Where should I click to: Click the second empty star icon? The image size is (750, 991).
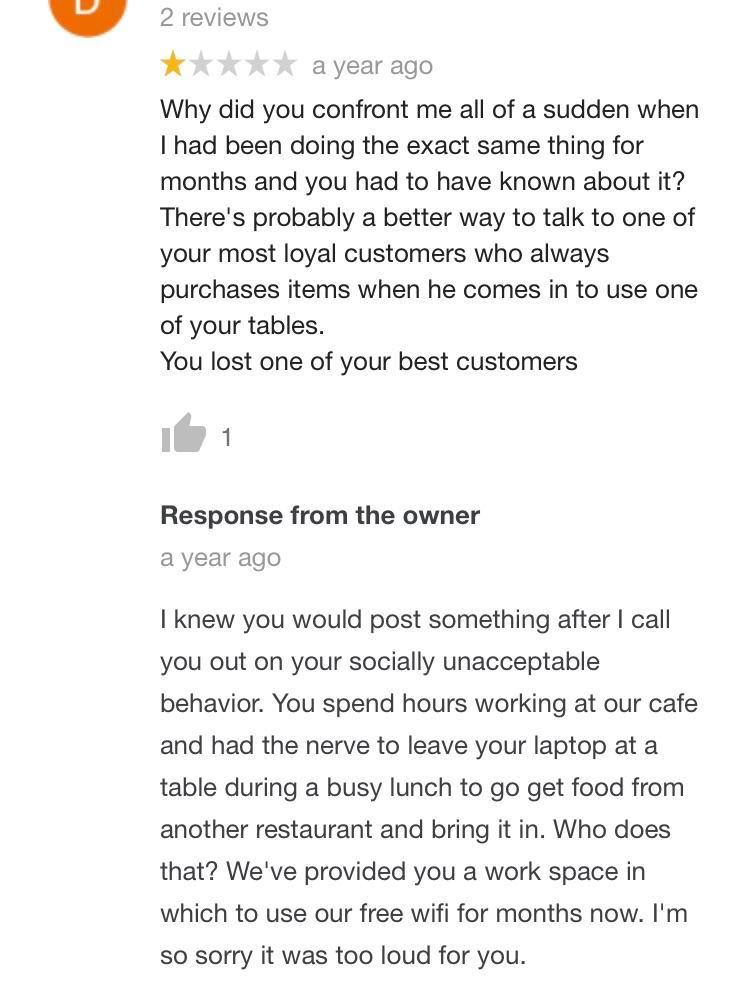click(199, 64)
